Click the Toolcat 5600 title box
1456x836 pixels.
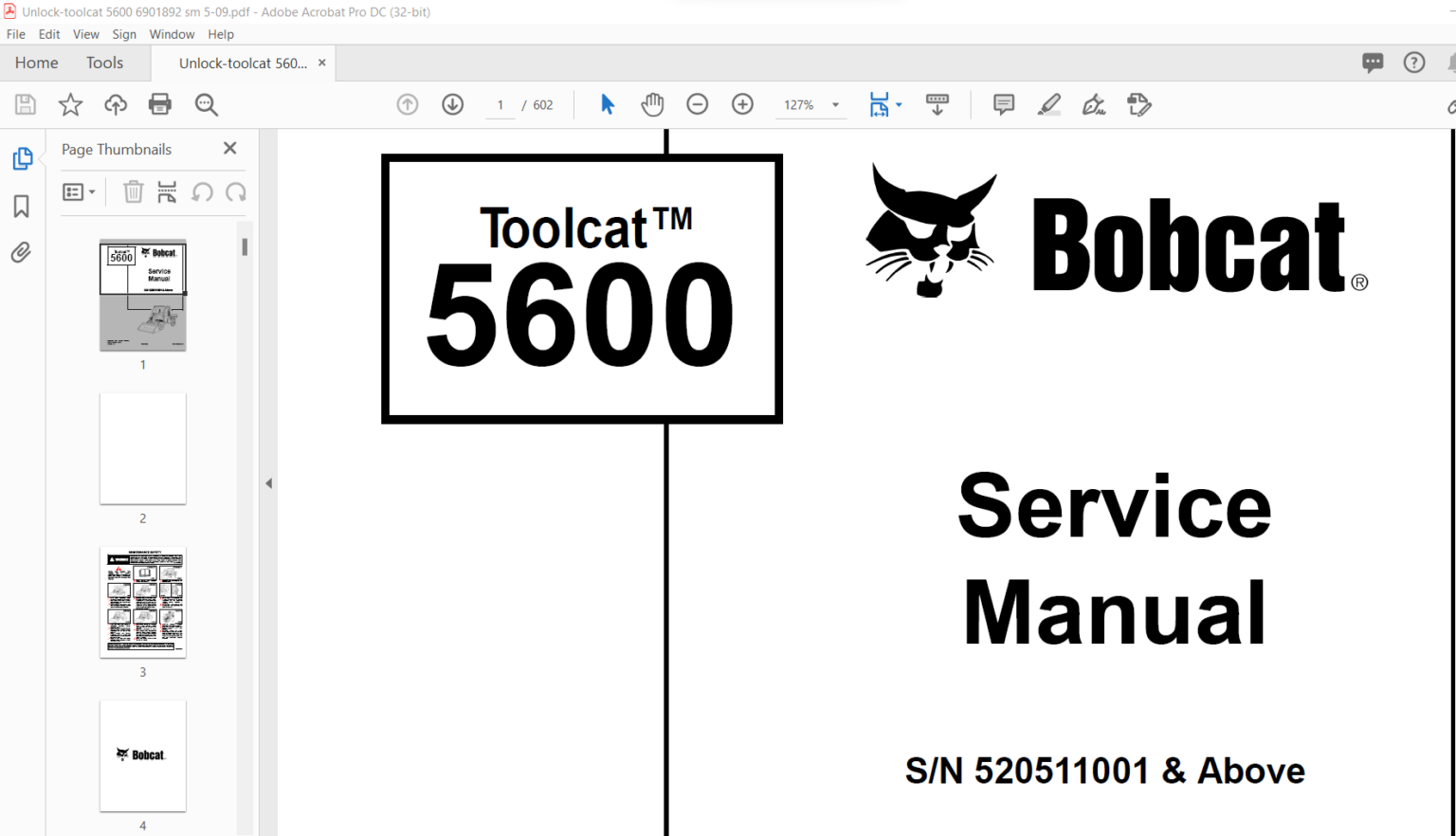point(582,288)
